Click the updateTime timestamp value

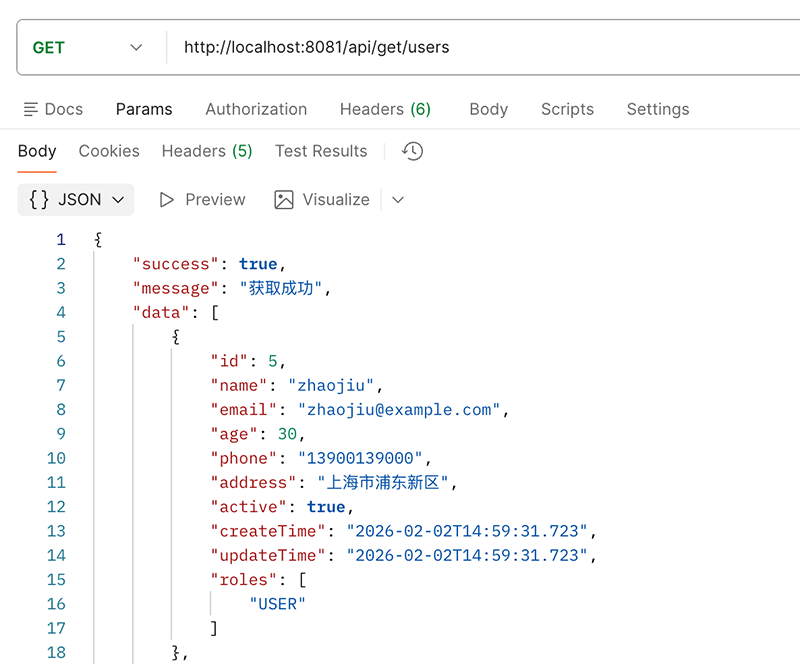(x=467, y=555)
